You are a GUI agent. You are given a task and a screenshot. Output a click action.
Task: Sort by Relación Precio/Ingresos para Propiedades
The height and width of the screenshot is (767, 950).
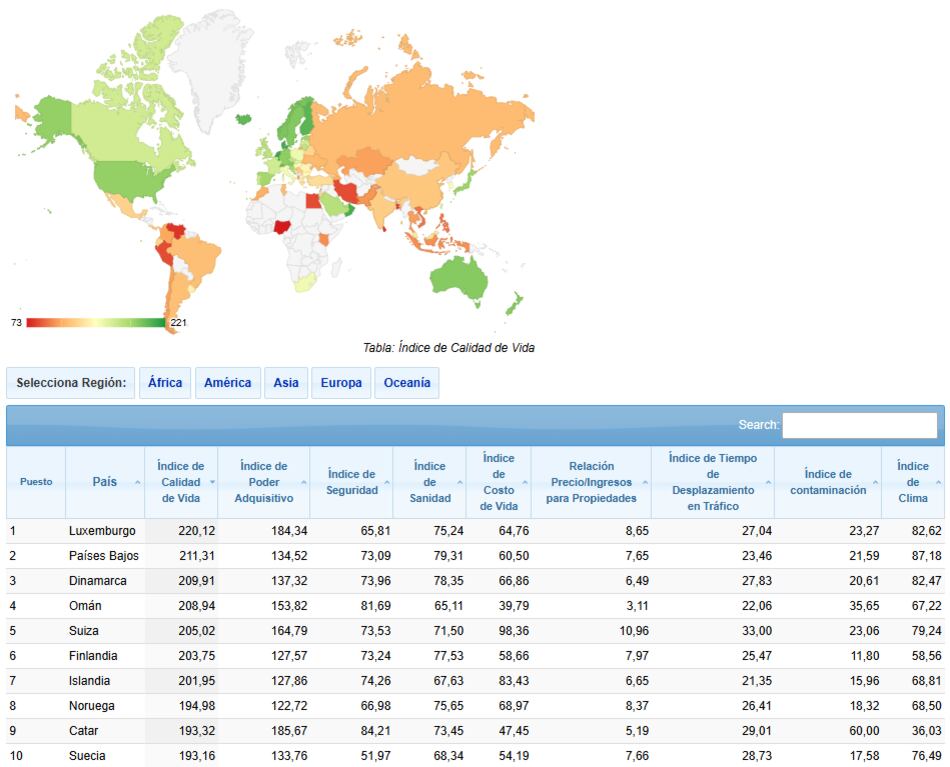pos(591,482)
